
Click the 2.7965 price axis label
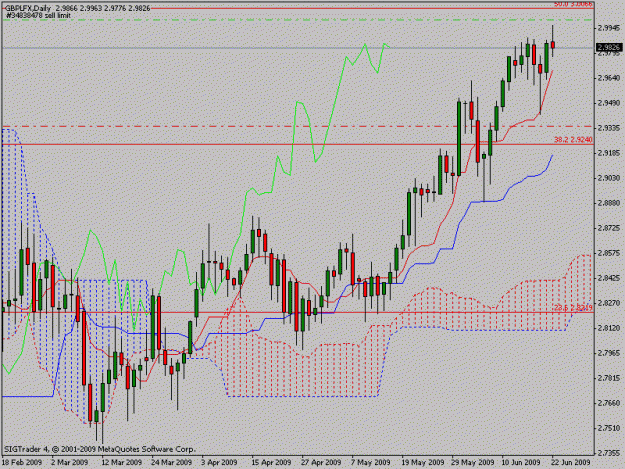609,353
